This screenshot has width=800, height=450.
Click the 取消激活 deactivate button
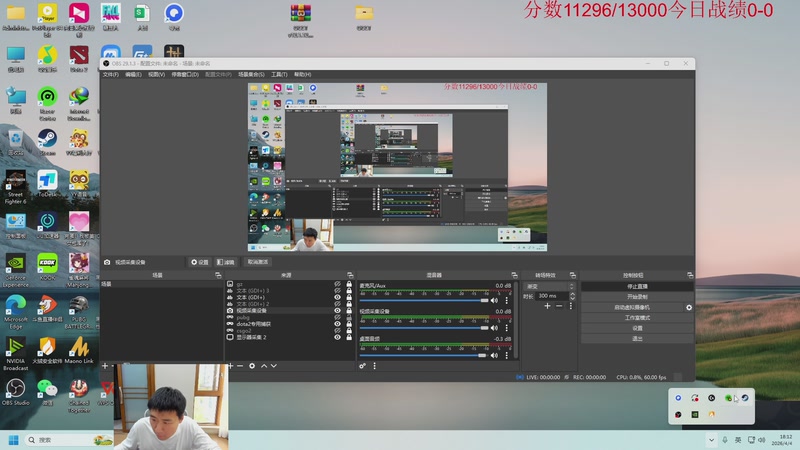click(257, 262)
